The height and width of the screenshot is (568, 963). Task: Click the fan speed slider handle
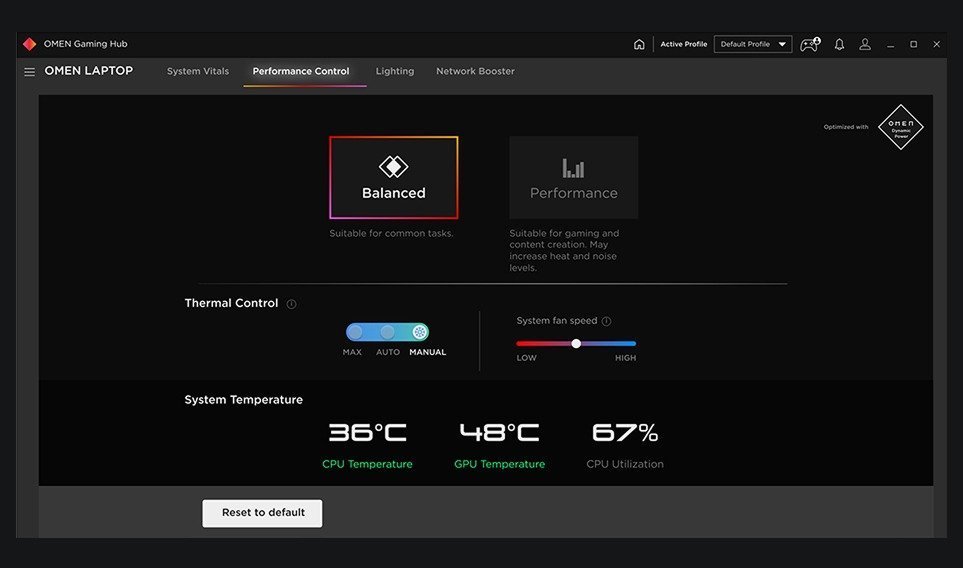(x=576, y=344)
